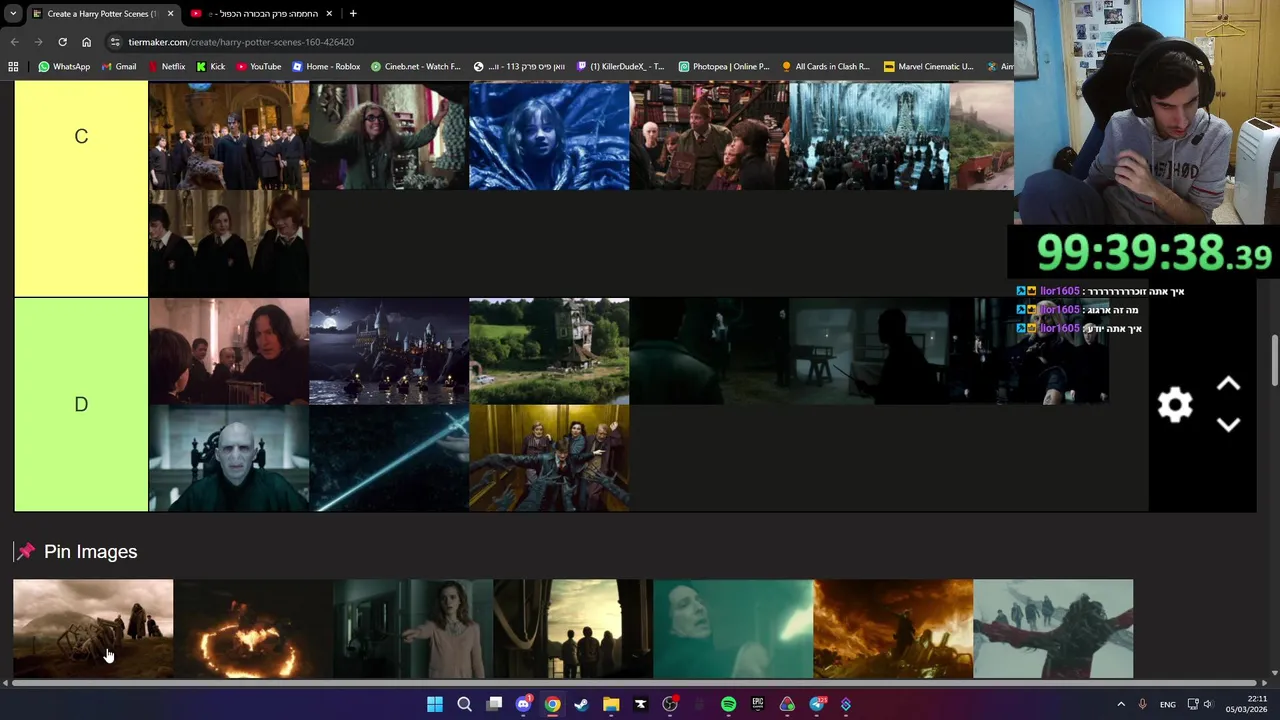Pick the snowy figures image from unranked row
This screenshot has width=1280, height=720.
click(x=1053, y=628)
